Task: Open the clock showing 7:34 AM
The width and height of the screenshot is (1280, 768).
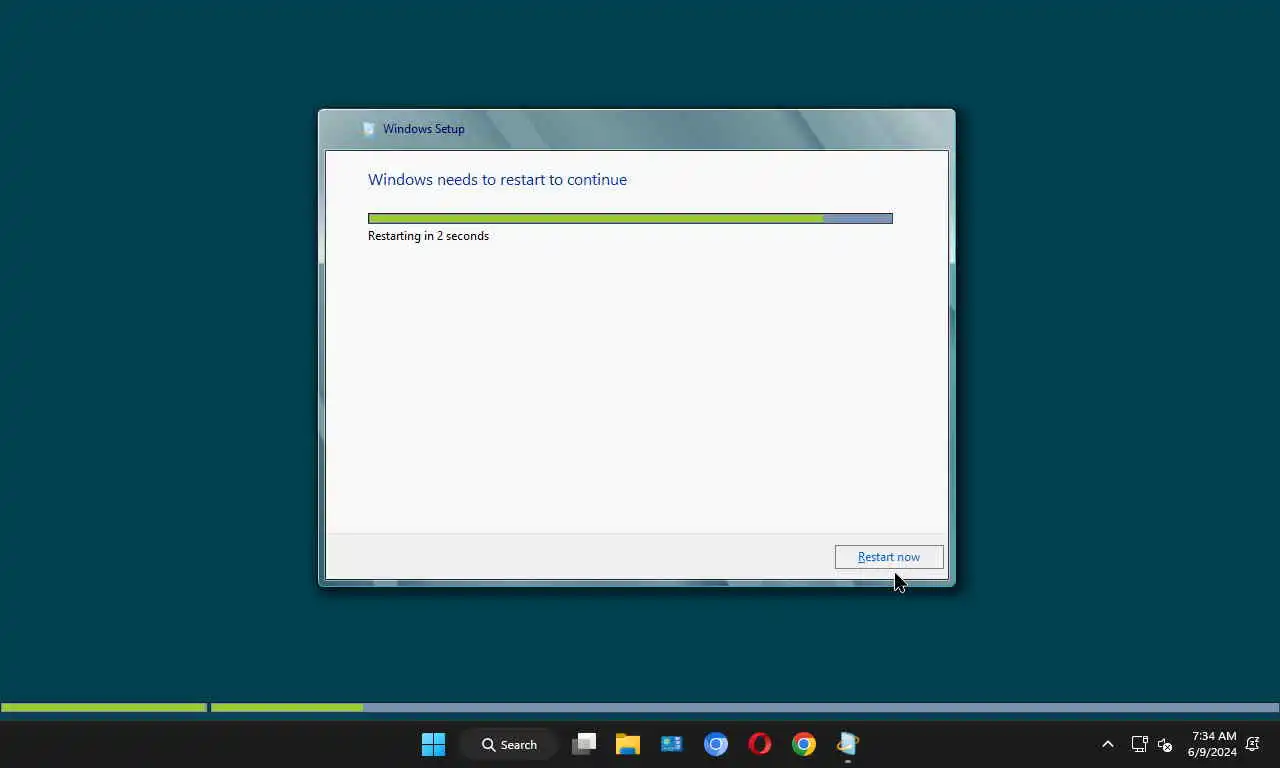Action: [1212, 744]
